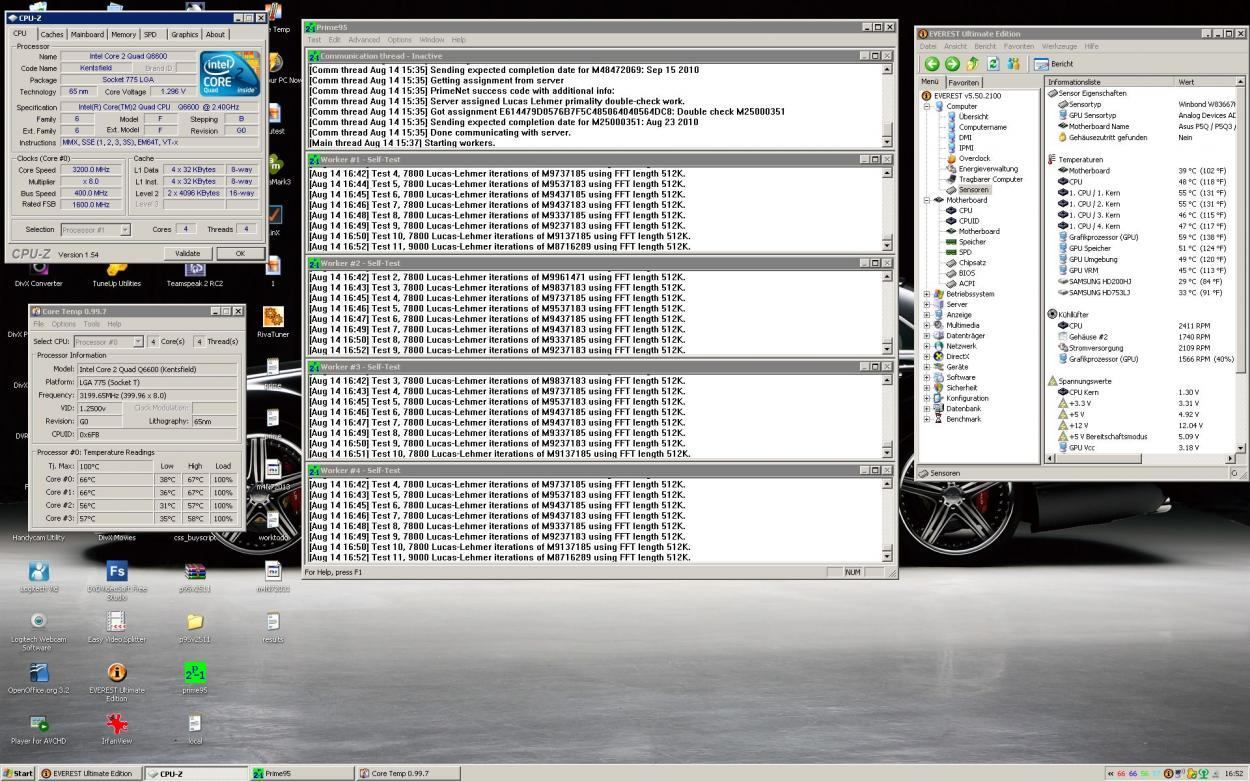
Task: Switch to Core Temp 0.99.7 taskbar button
Action: pos(409,773)
